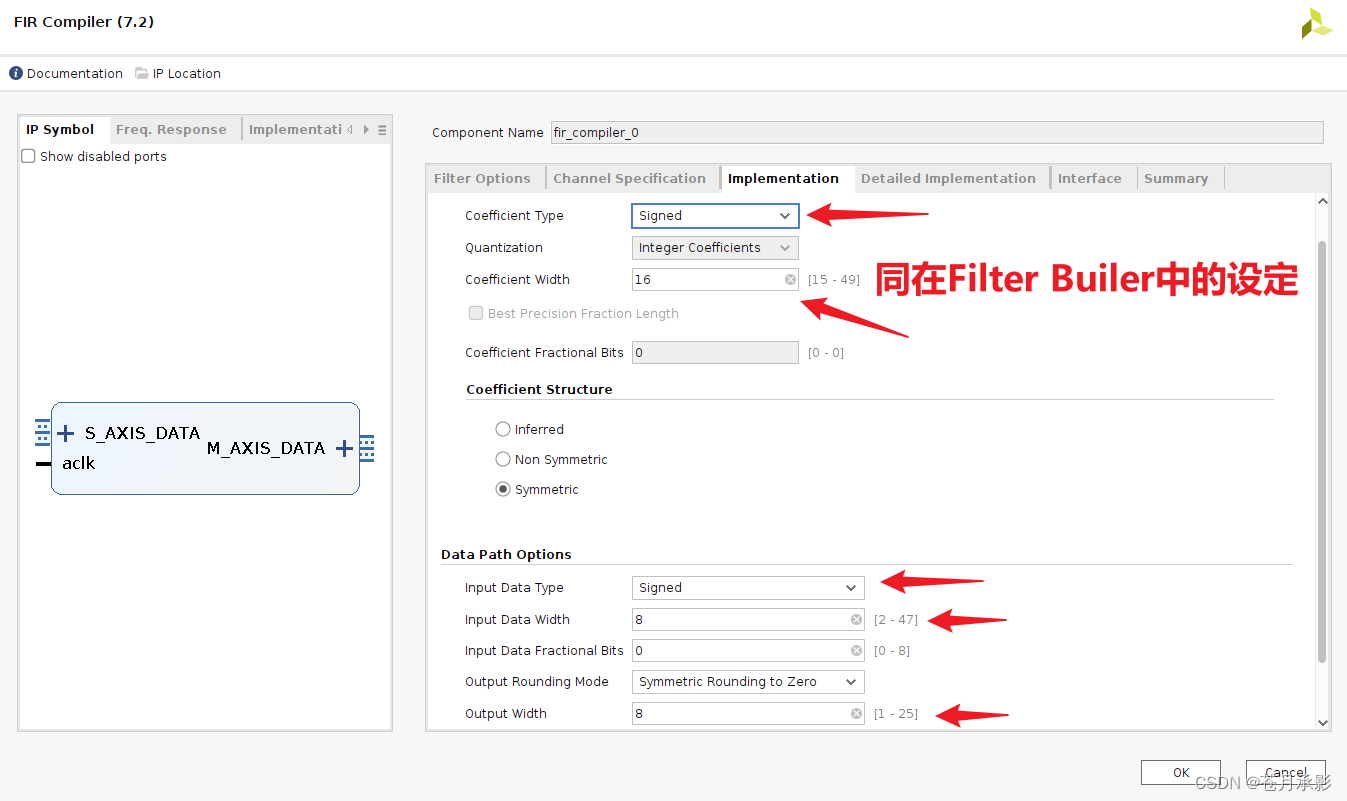Select Inferred coefficient structure
The height and width of the screenshot is (801, 1347).
coord(503,429)
